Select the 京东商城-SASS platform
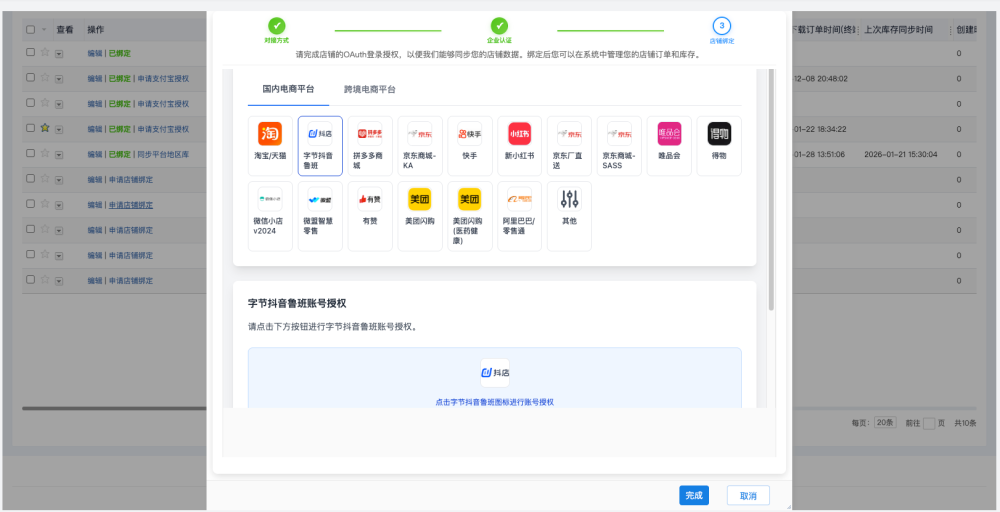Image resolution: width=1000 pixels, height=512 pixels. tap(619, 146)
